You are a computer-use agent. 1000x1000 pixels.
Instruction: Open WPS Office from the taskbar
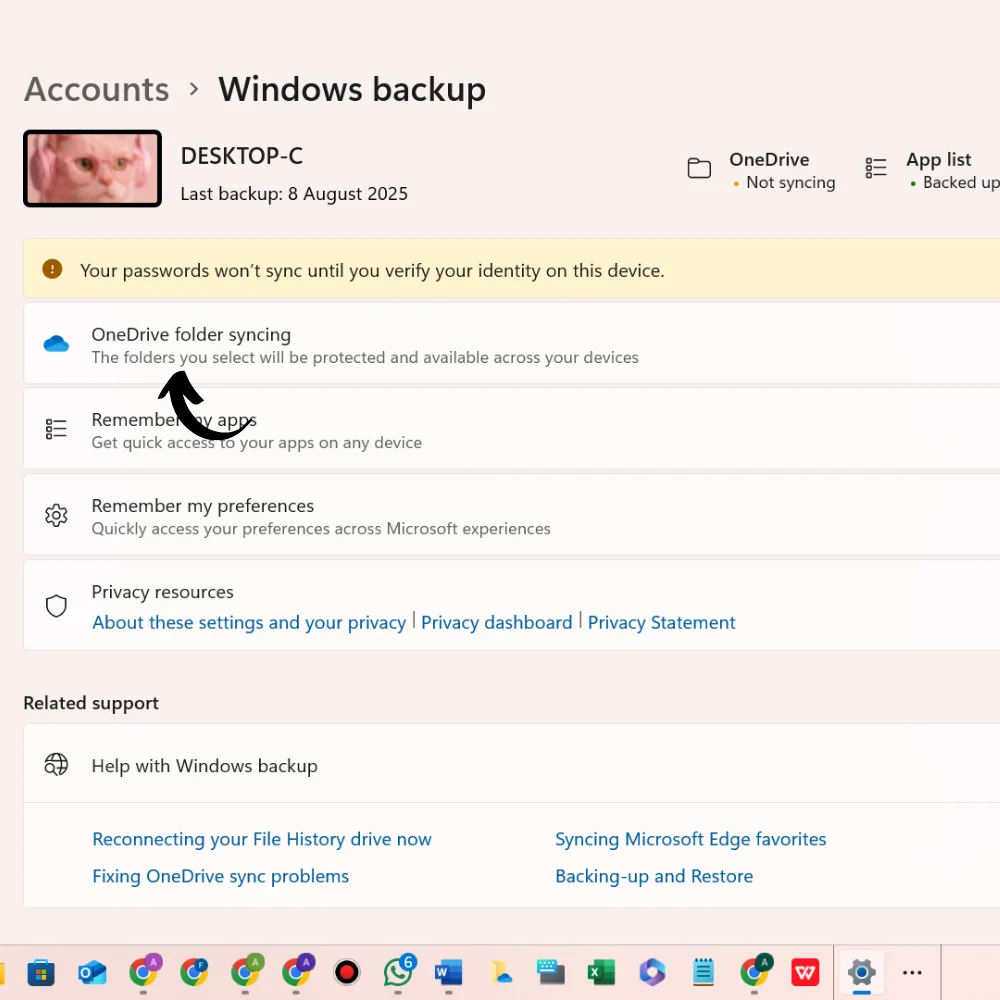pos(805,973)
